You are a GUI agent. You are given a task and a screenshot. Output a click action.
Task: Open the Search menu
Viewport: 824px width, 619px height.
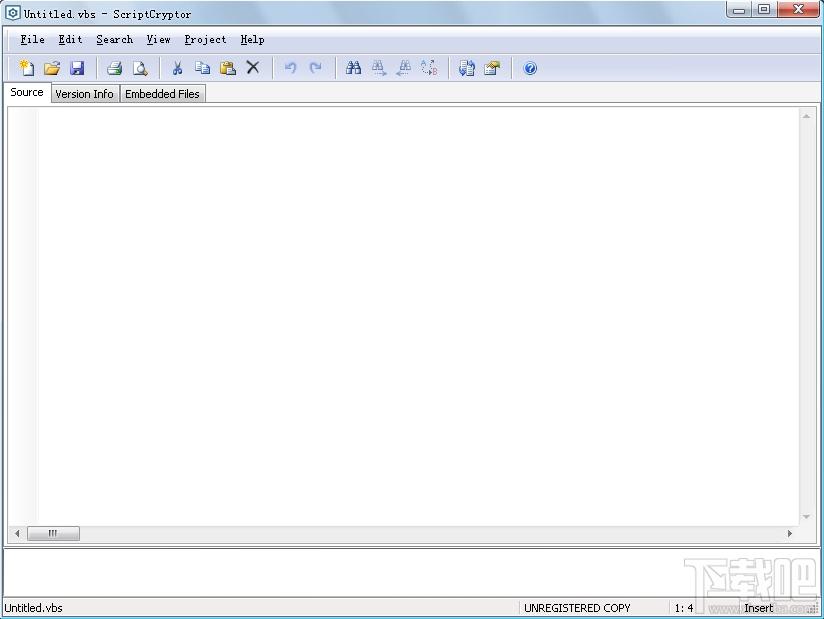114,40
